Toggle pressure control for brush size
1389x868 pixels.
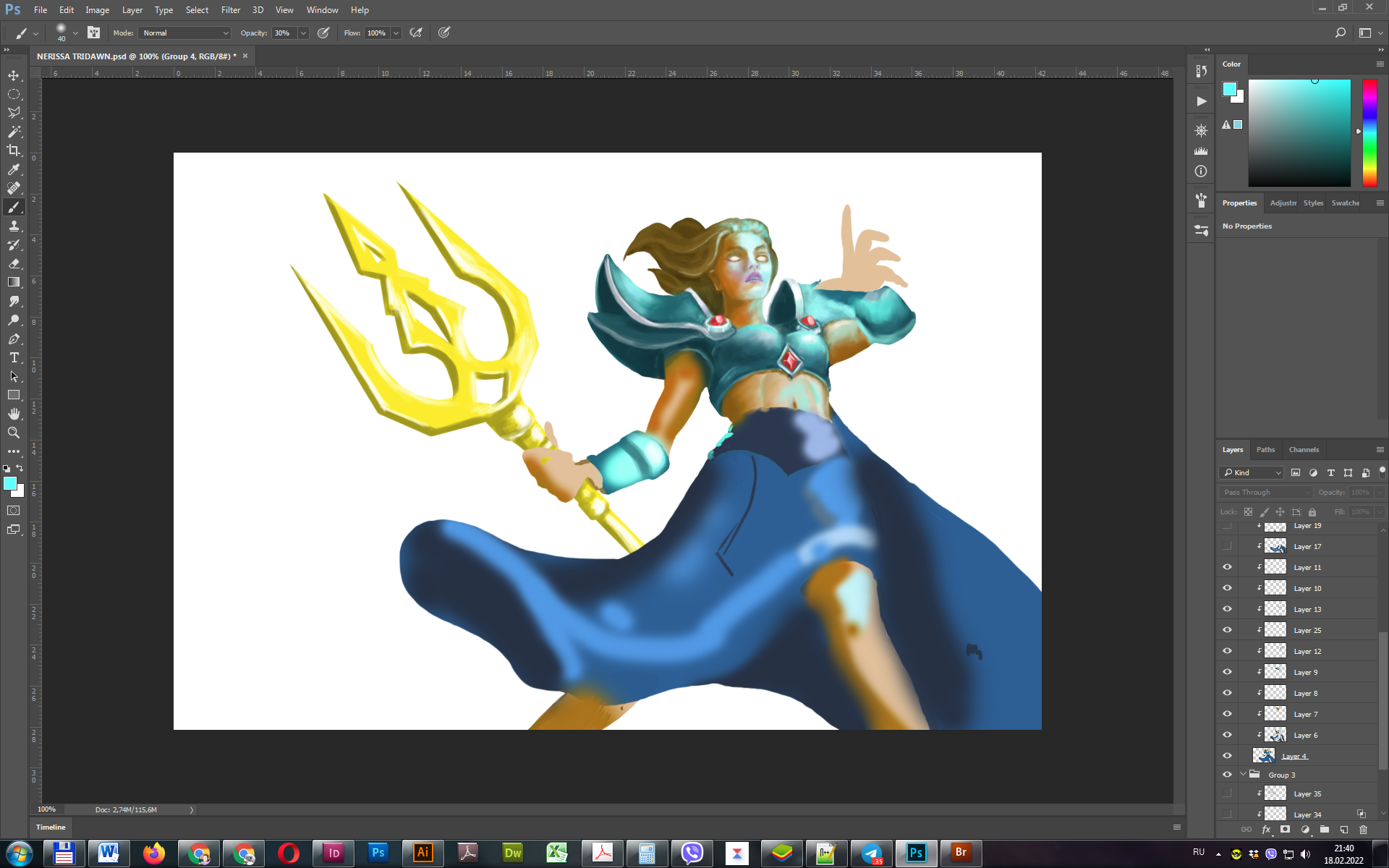(444, 33)
